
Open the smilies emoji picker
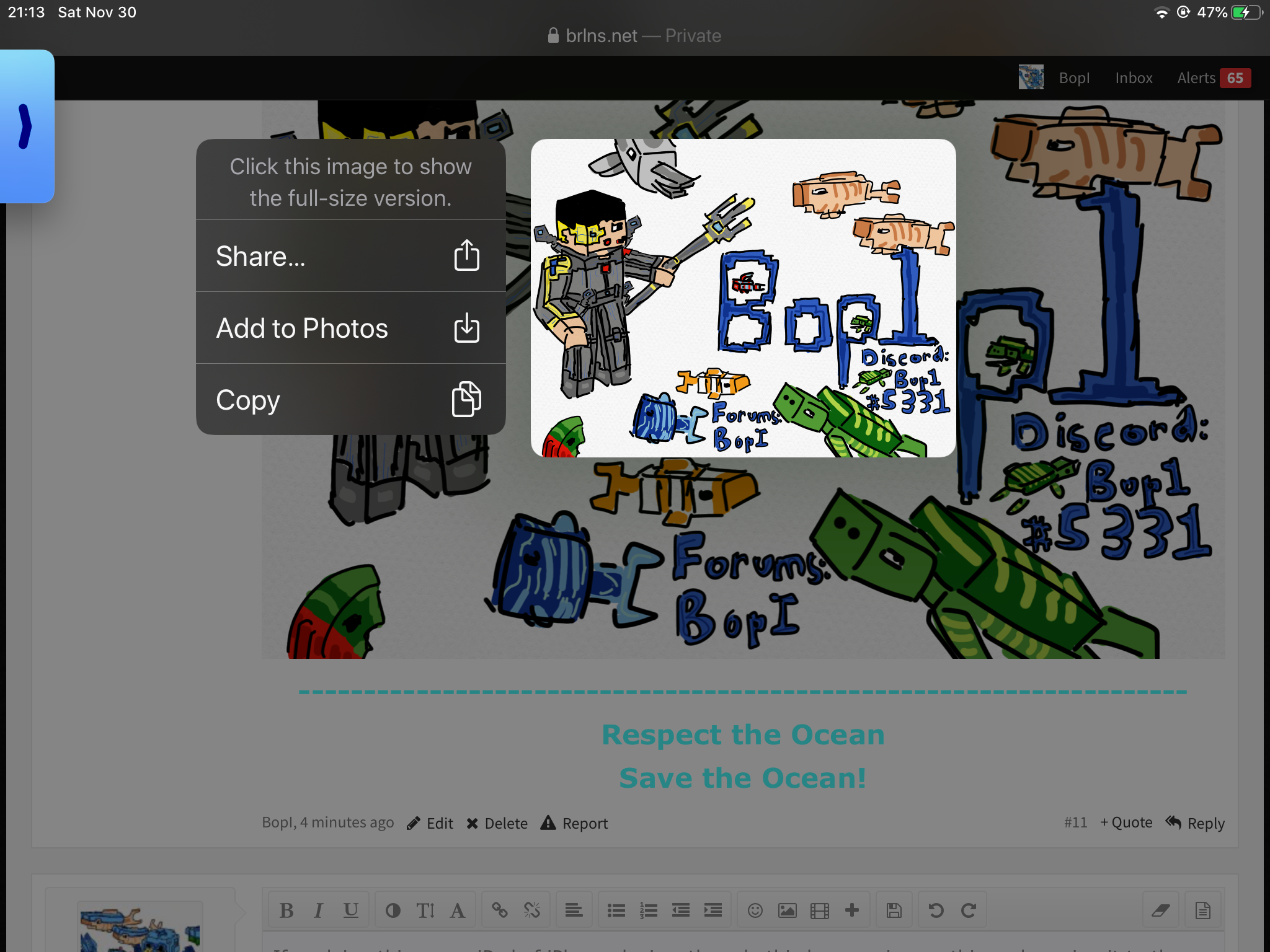755,910
